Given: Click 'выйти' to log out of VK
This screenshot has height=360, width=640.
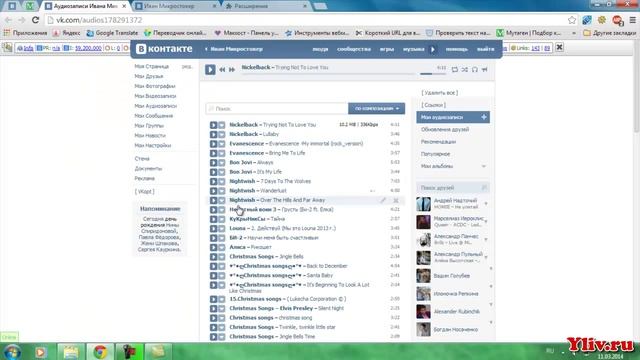Looking at the screenshot, I should point(486,49).
